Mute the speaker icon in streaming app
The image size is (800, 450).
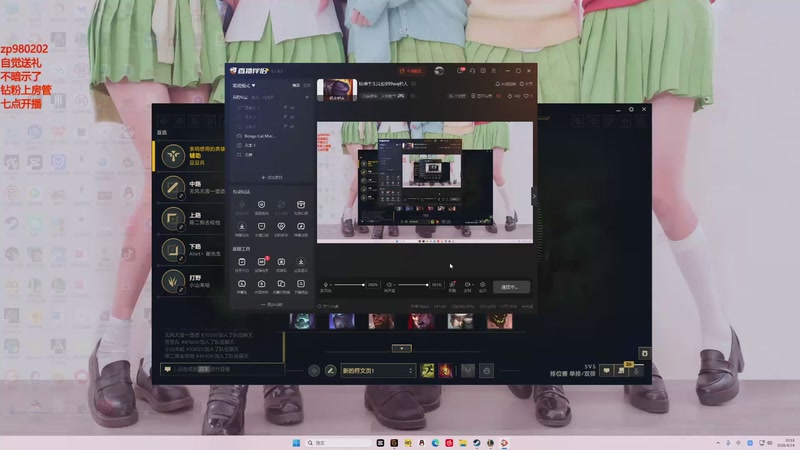point(389,285)
